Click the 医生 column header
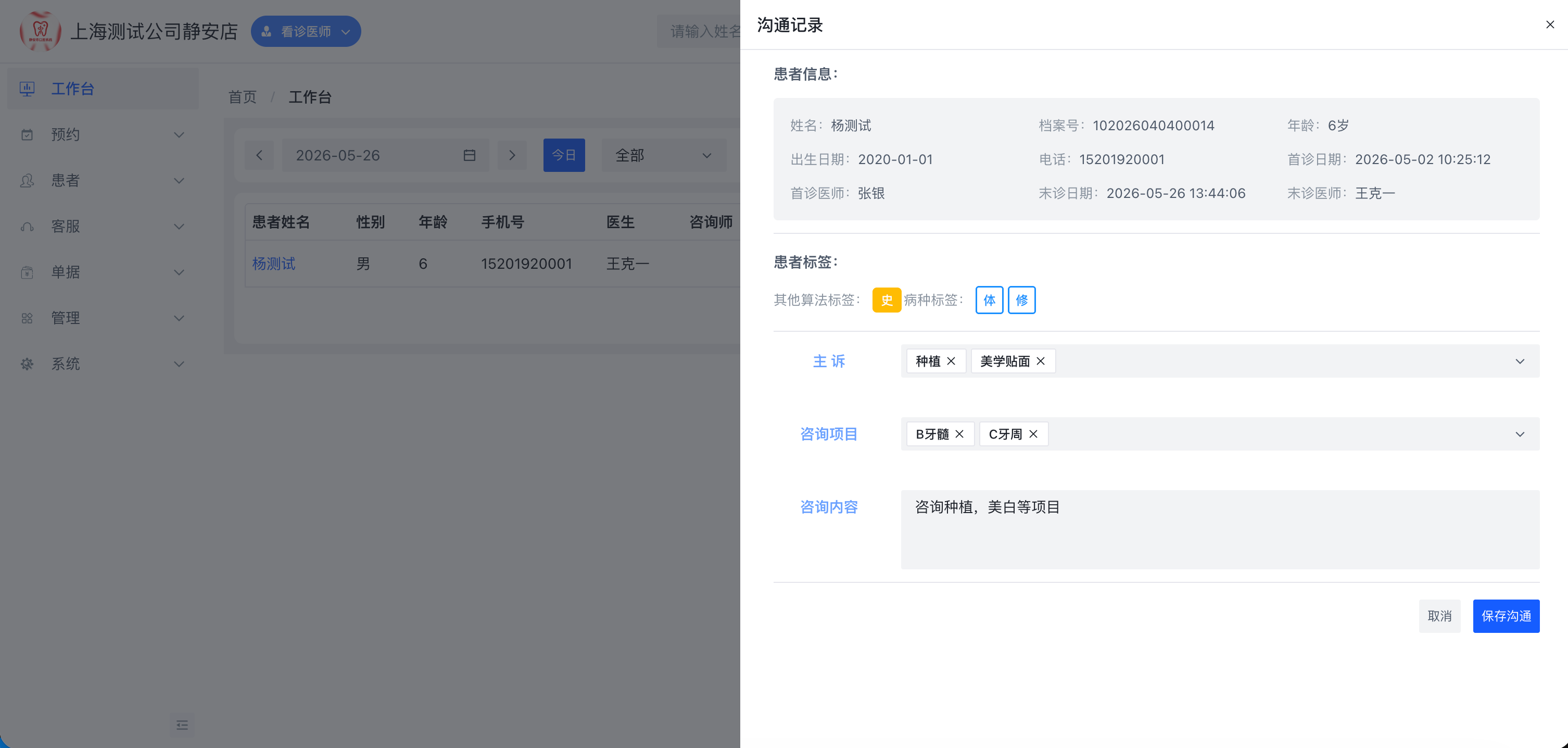Image resolution: width=1568 pixels, height=748 pixels. [x=620, y=222]
